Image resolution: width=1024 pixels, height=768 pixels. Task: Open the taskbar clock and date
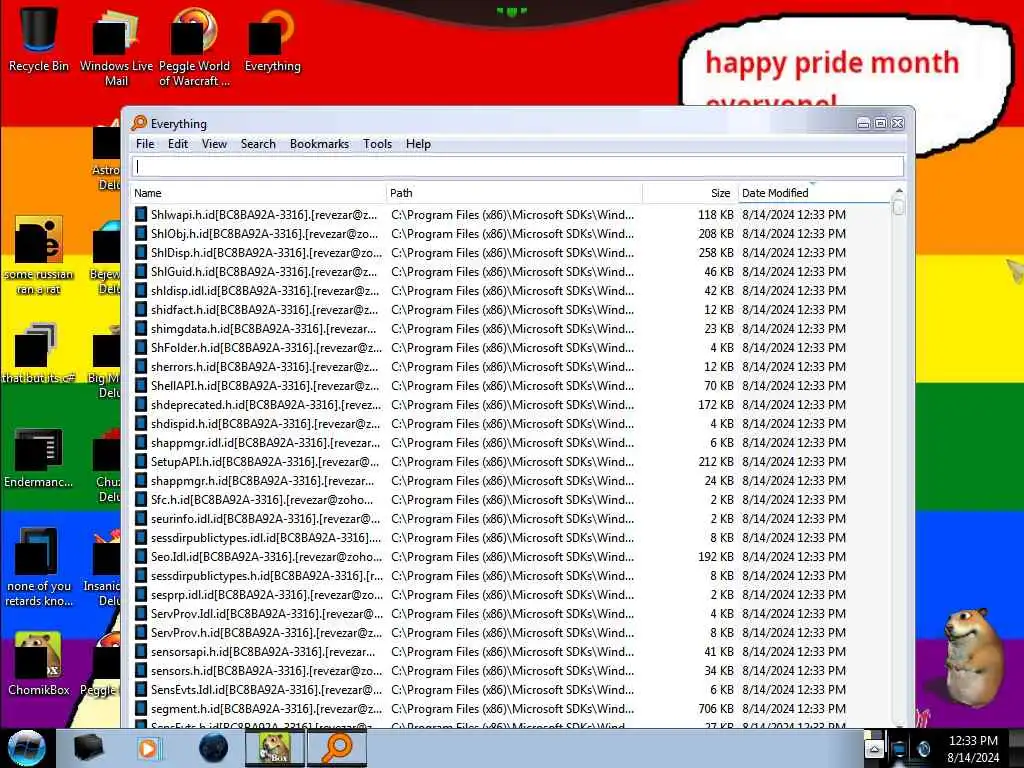(973, 748)
